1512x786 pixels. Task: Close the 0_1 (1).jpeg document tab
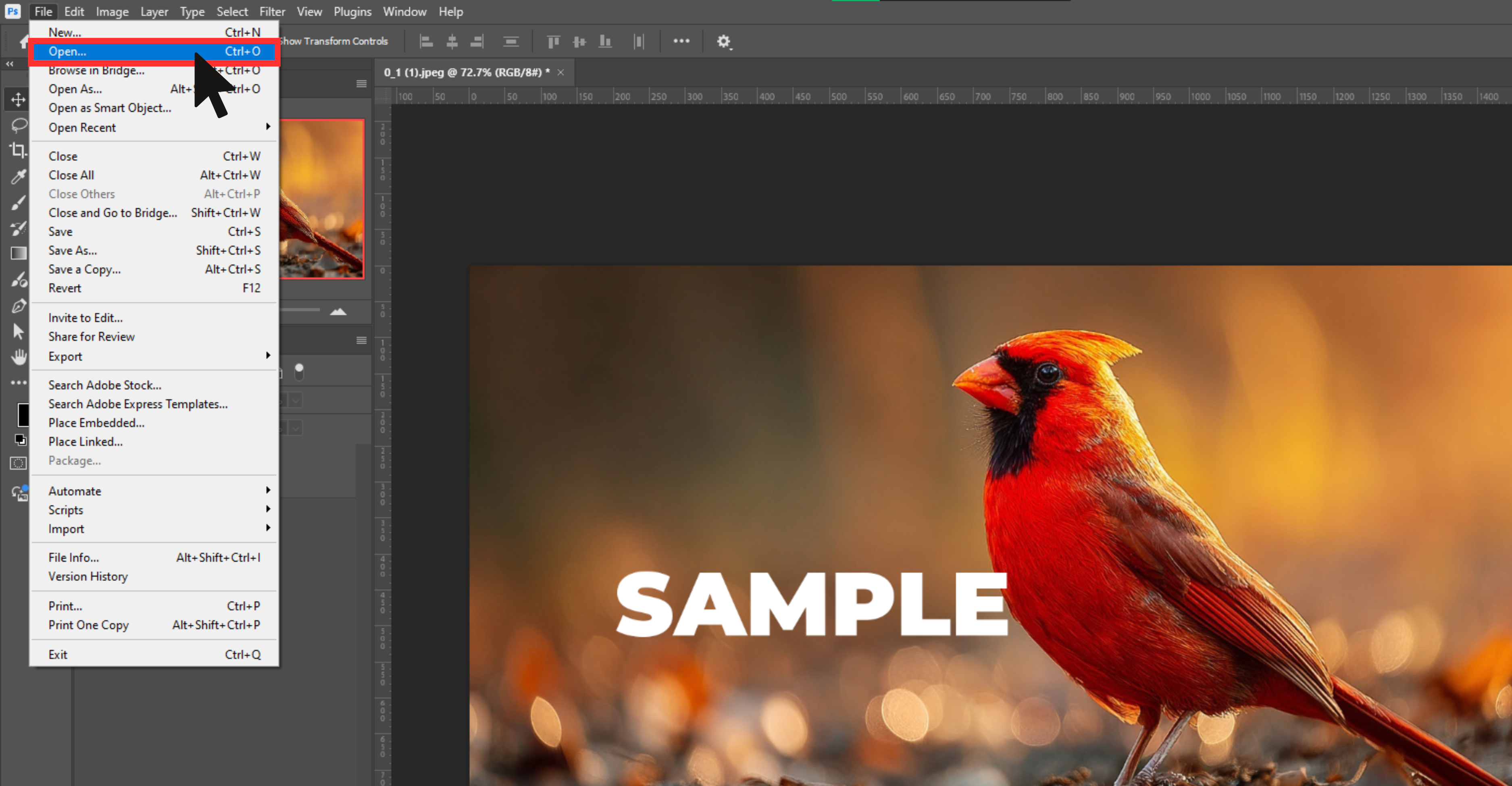[560, 72]
